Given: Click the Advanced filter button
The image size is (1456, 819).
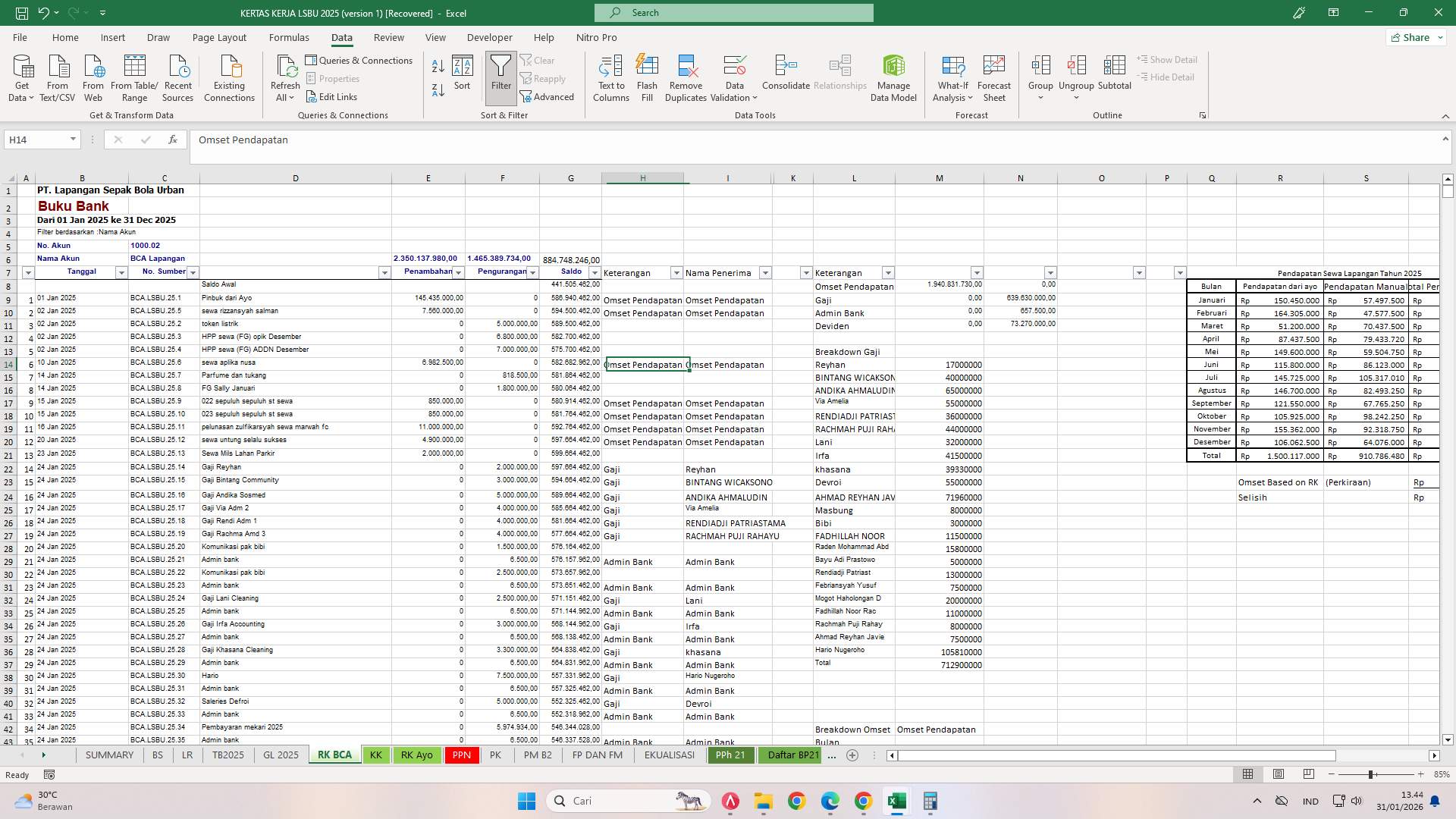Looking at the screenshot, I should pyautogui.click(x=548, y=96).
